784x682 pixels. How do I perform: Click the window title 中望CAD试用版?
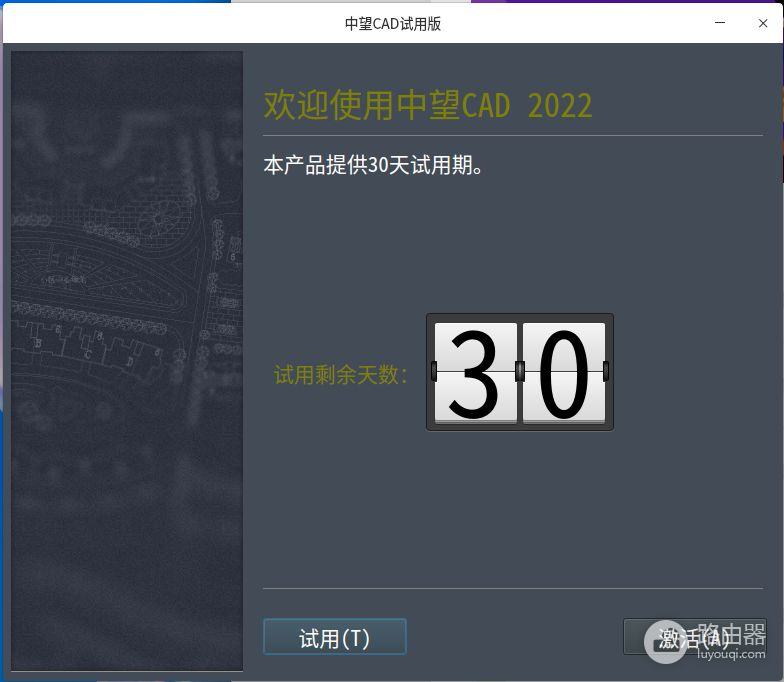click(x=392, y=24)
